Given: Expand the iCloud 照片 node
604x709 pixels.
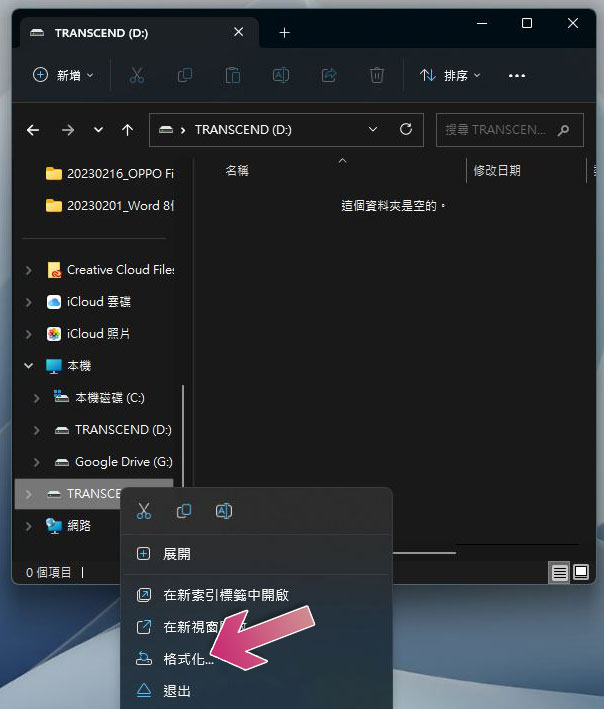Looking at the screenshot, I should [28, 334].
